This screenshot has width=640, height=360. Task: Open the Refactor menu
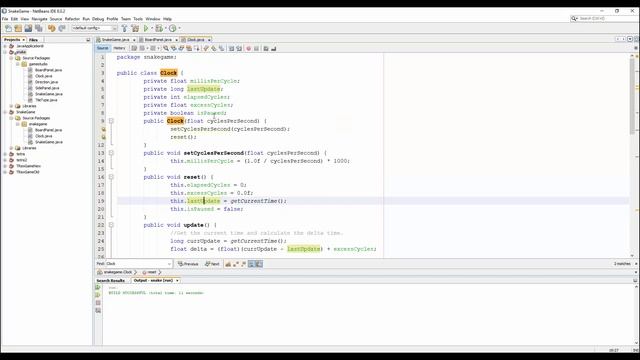(x=72, y=19)
